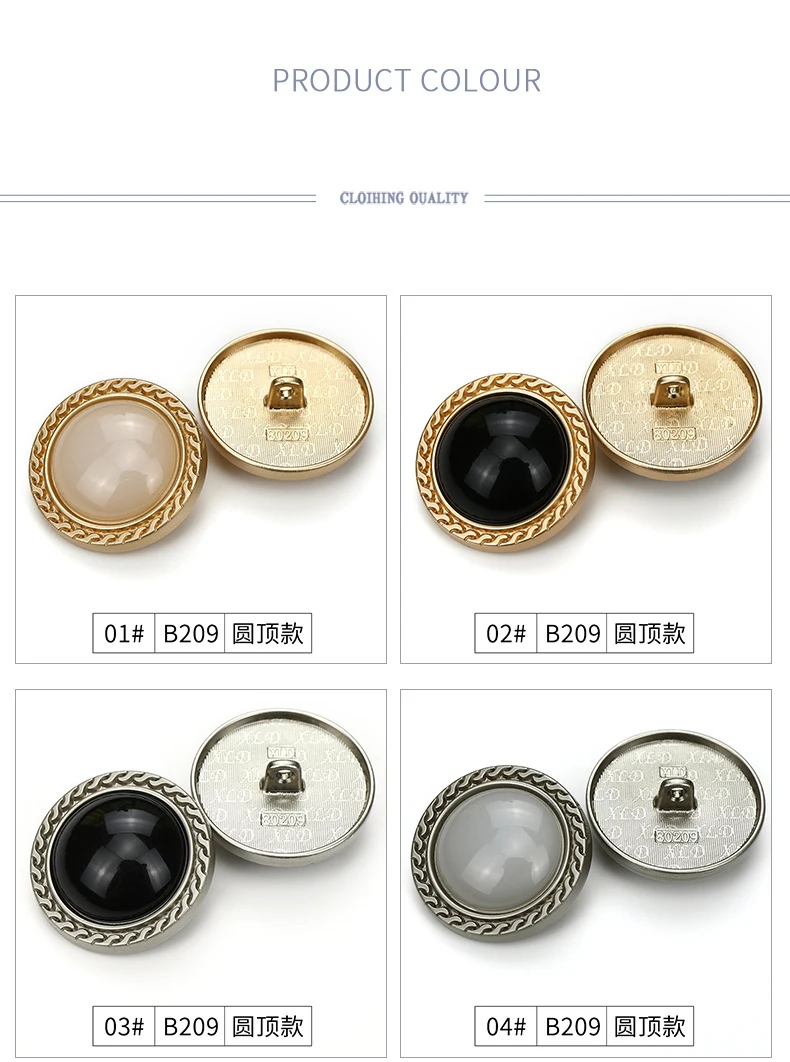Screen dimensions: 790x1062
Task: Click B209 code under black gold button
Action: point(573,634)
